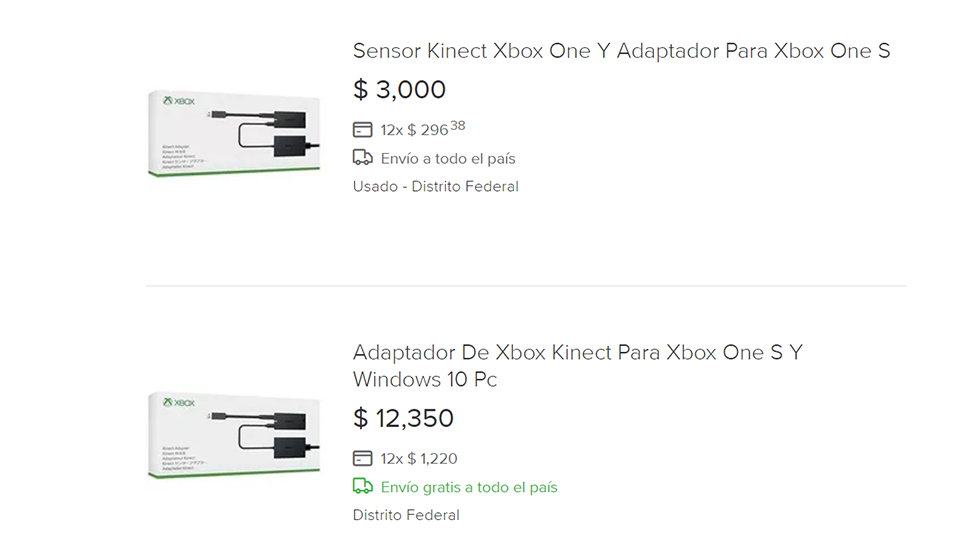The image size is (980, 551).
Task: Click Envío a todo el país in the first listing
Action: click(x=448, y=159)
